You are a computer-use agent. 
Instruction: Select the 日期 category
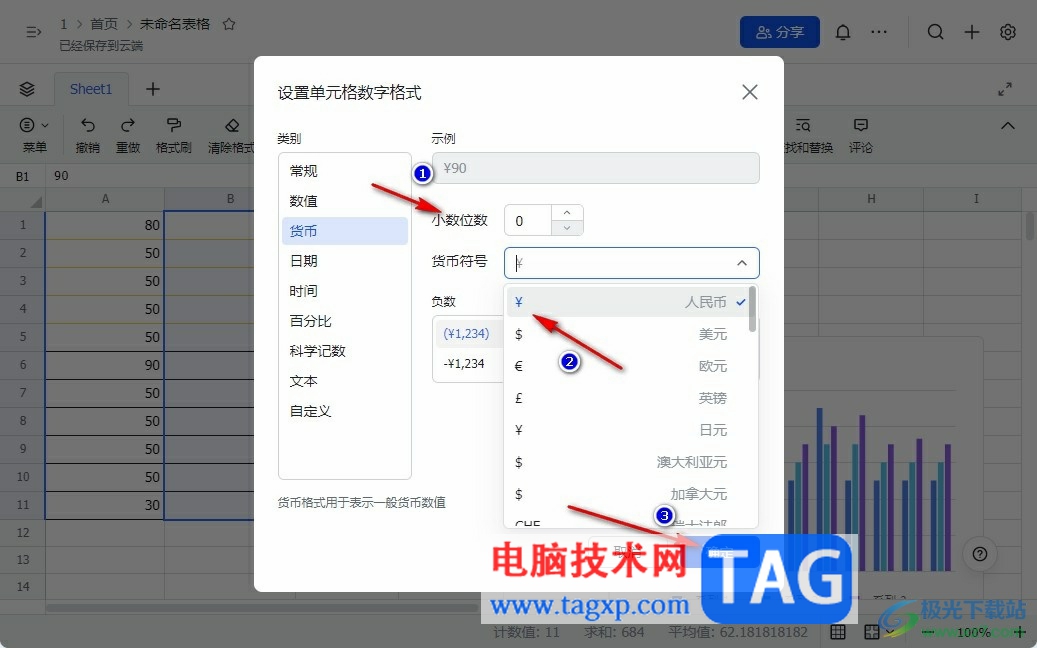click(x=345, y=261)
